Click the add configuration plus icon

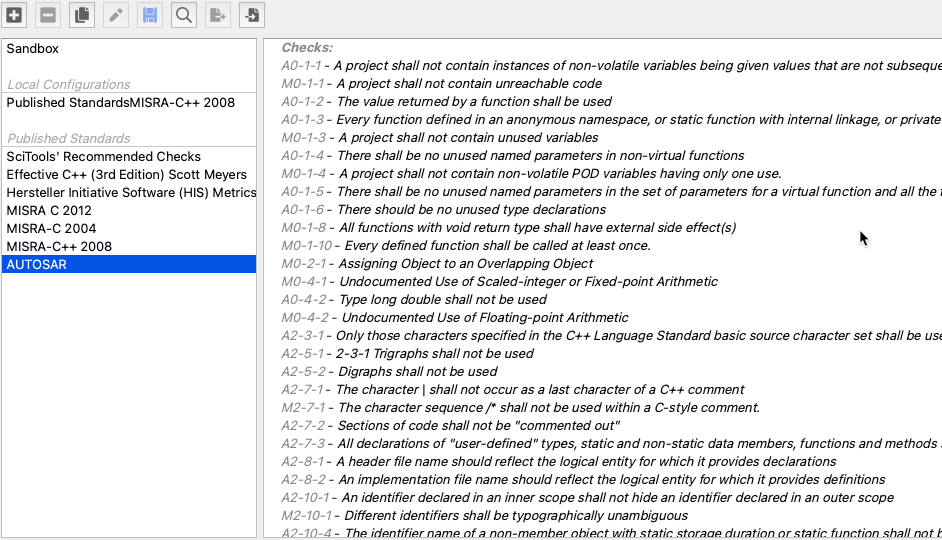tap(14, 15)
